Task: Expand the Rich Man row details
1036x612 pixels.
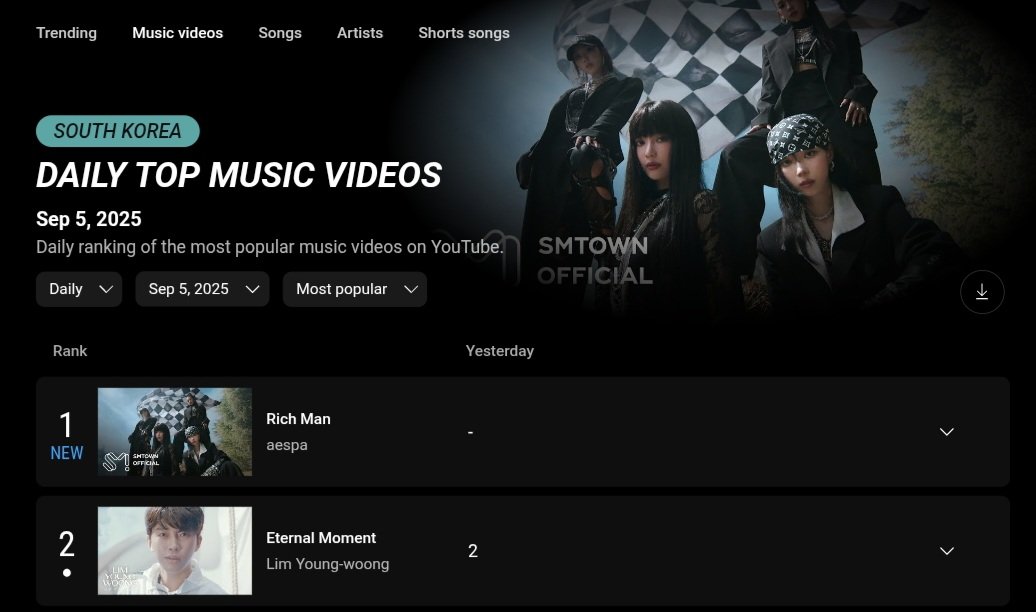Action: [x=946, y=432]
